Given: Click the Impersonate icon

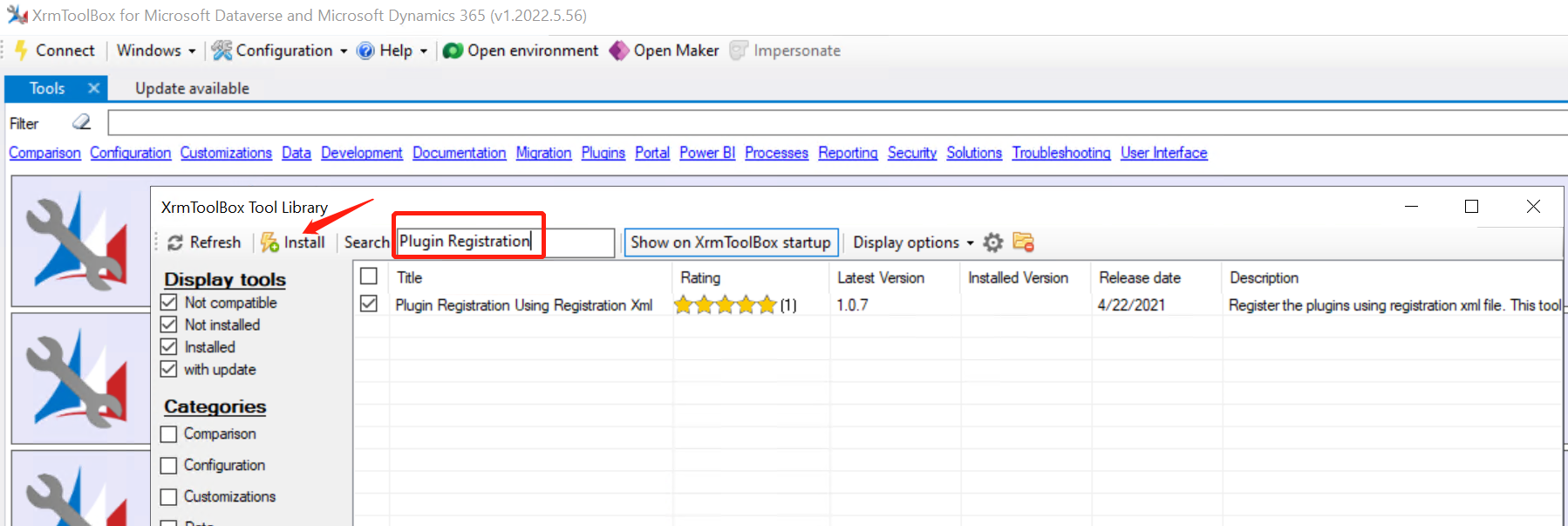Looking at the screenshot, I should pos(739,51).
